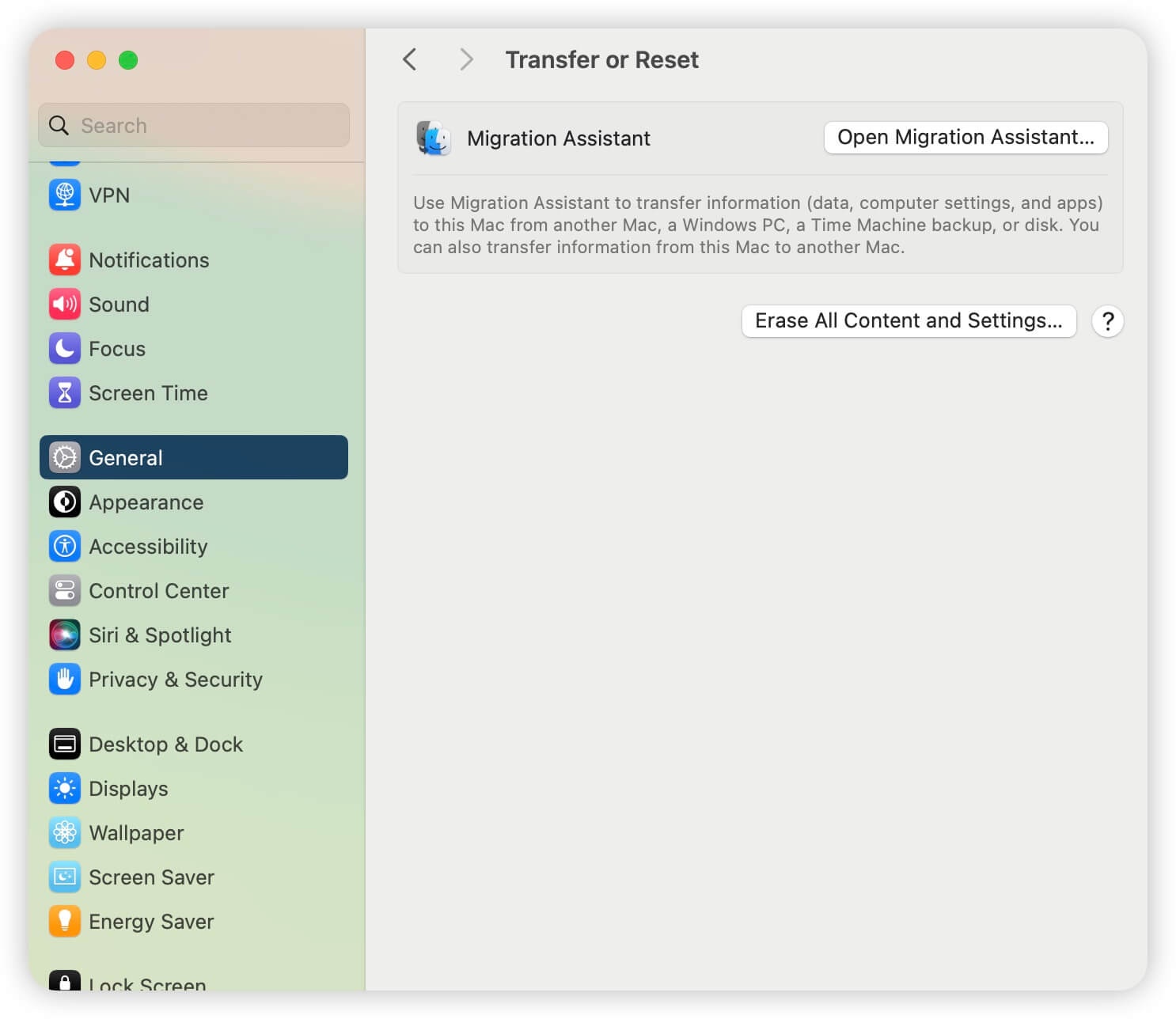Select VPN in the sidebar
Image resolution: width=1176 pixels, height=1019 pixels.
194,195
